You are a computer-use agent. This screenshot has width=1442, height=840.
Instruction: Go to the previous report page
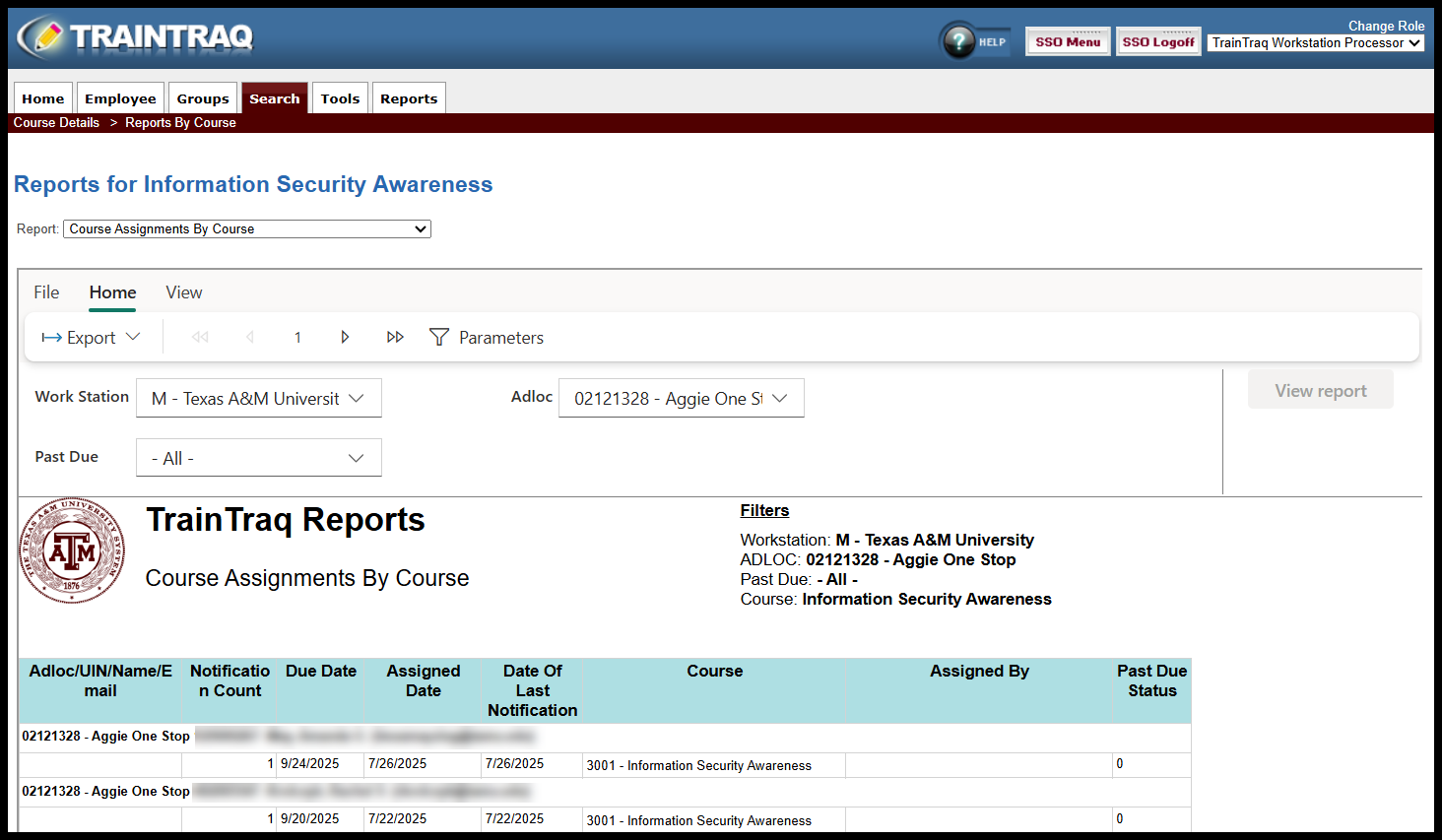(x=250, y=338)
